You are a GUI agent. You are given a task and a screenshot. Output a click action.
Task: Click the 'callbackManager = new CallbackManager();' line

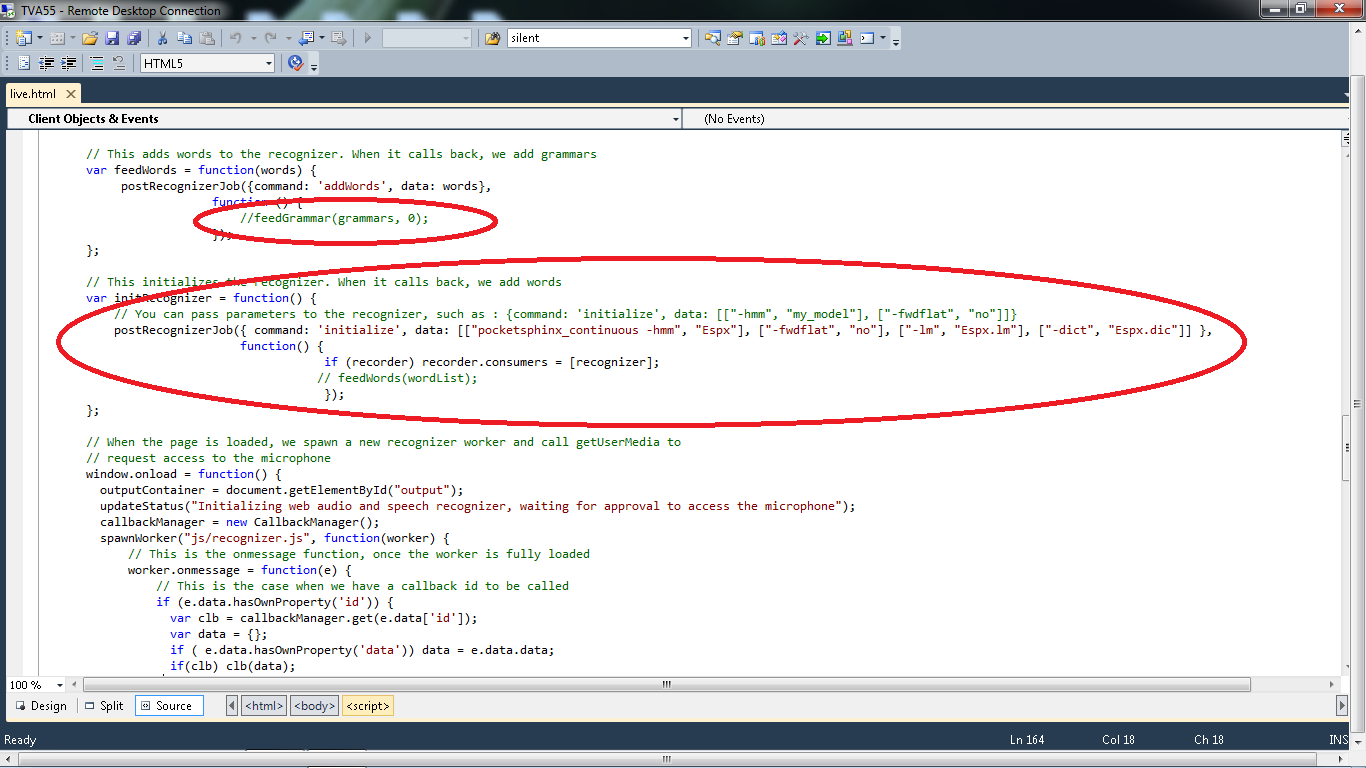(240, 522)
